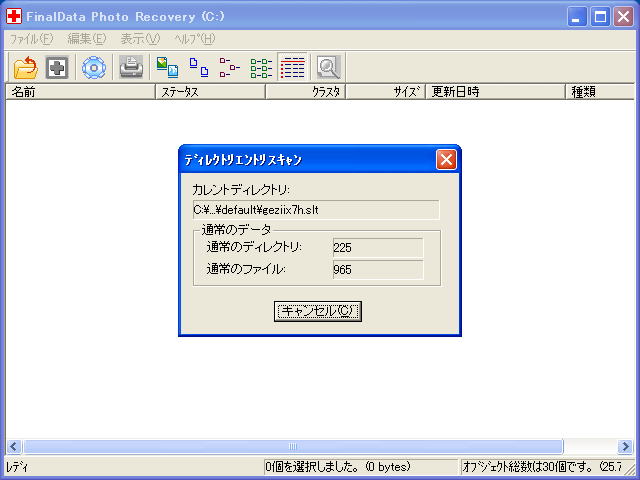The width and height of the screenshot is (640, 480).
Task: Click the red cross application icon in the title bar
Action: click(14, 16)
